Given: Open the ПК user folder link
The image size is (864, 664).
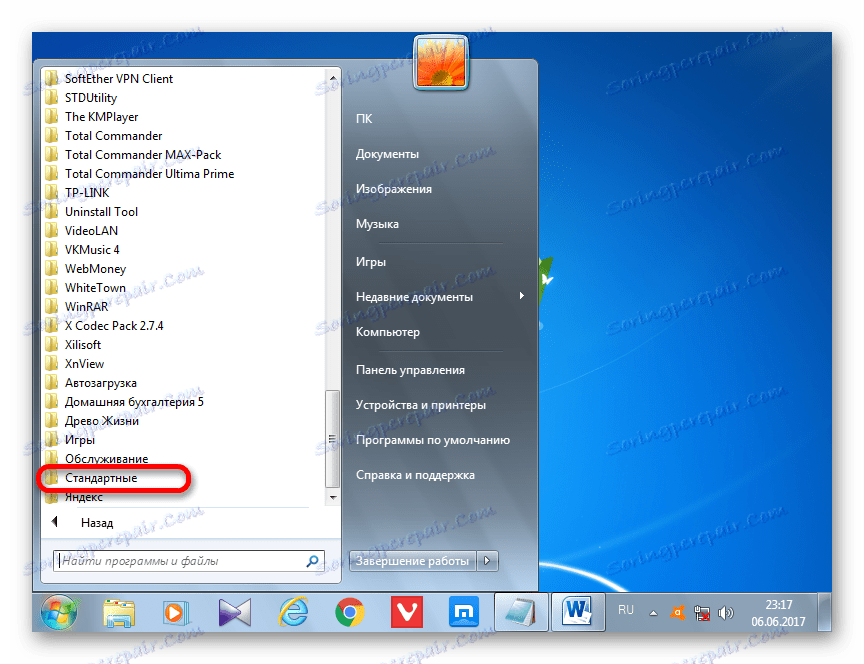Looking at the screenshot, I should (x=364, y=118).
